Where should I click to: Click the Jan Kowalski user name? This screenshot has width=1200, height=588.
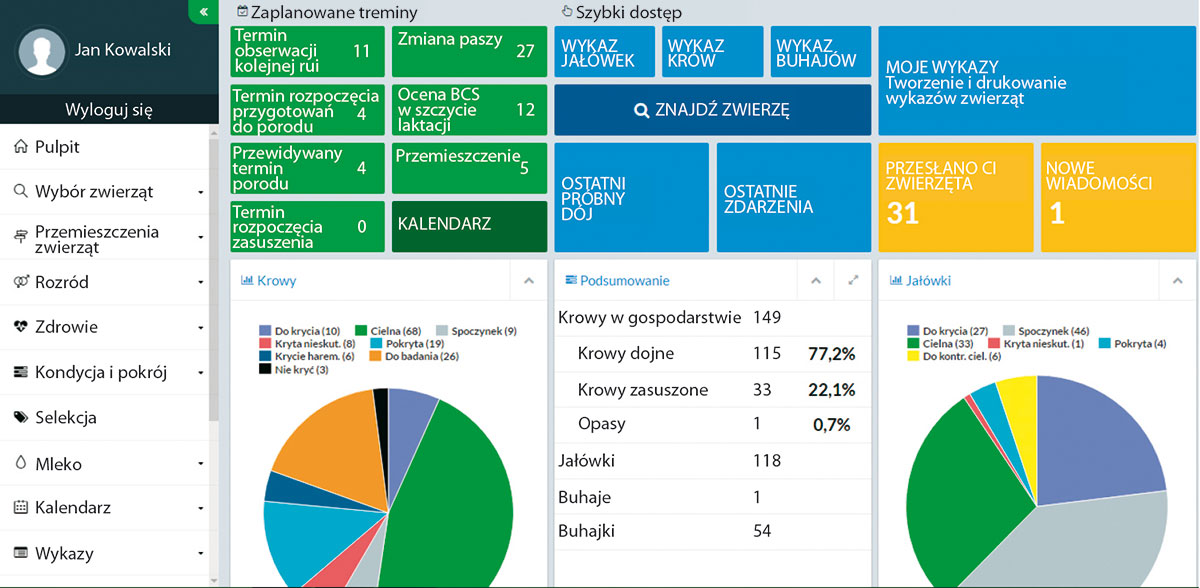pos(124,48)
